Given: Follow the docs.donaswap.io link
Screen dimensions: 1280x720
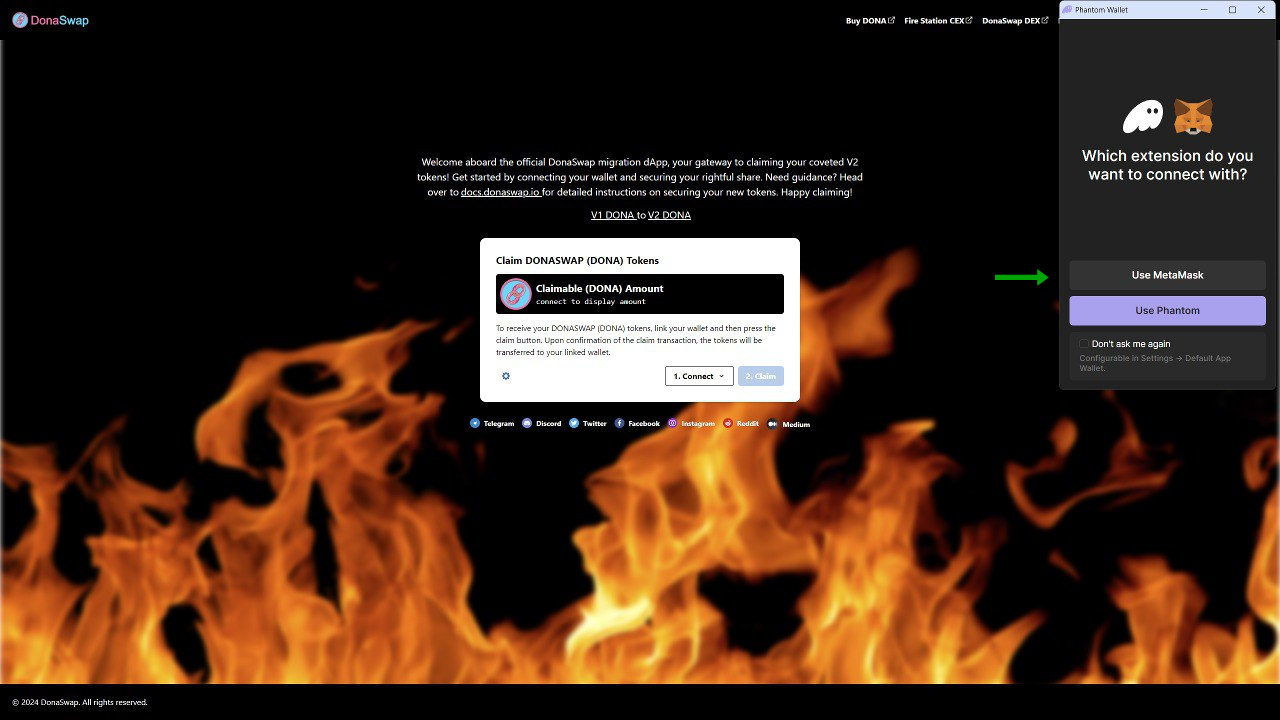Looking at the screenshot, I should [x=500, y=192].
